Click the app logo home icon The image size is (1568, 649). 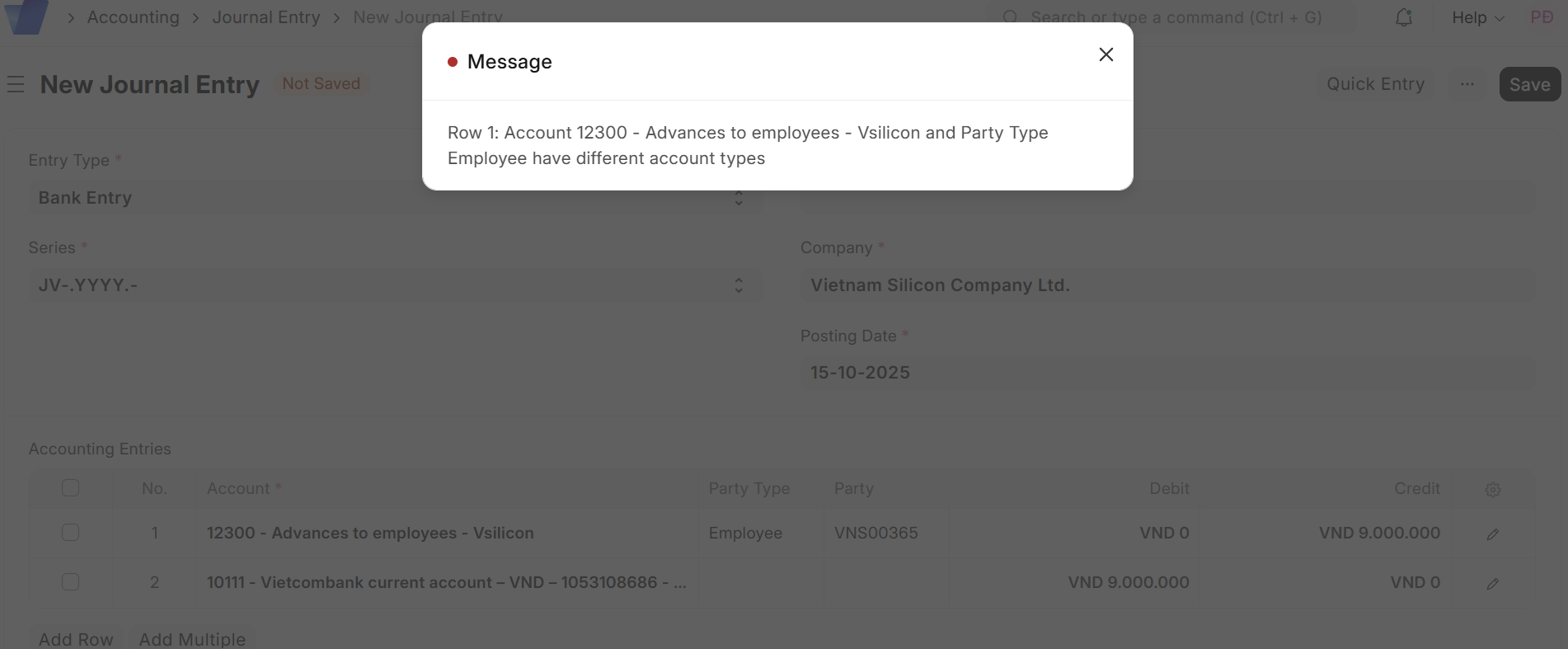[x=26, y=16]
